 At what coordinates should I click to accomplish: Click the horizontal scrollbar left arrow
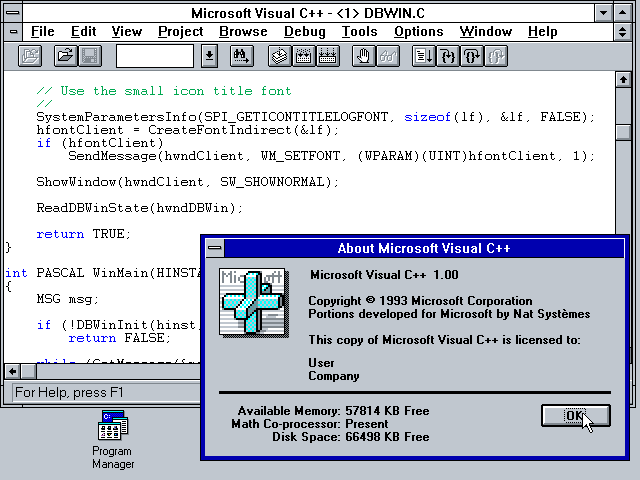(x=12, y=371)
